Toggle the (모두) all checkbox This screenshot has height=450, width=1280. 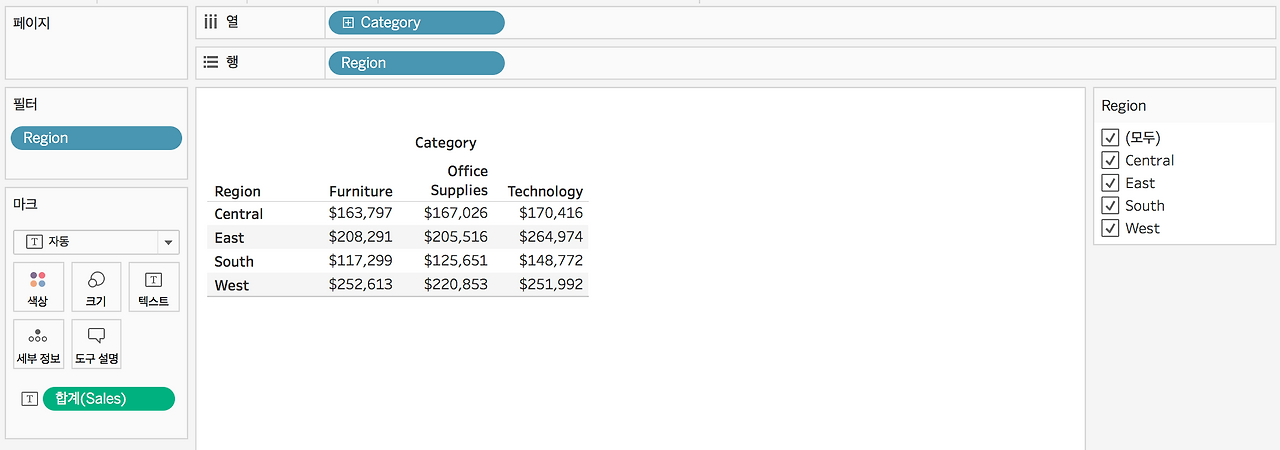point(1109,138)
